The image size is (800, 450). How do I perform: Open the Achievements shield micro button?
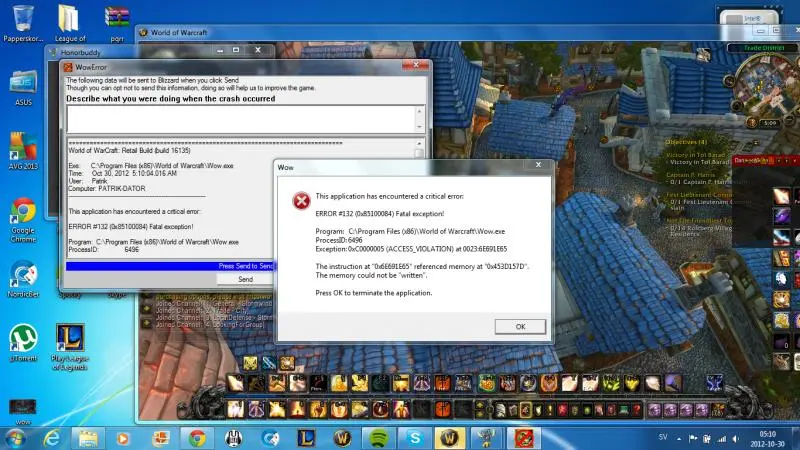[x=538, y=410]
